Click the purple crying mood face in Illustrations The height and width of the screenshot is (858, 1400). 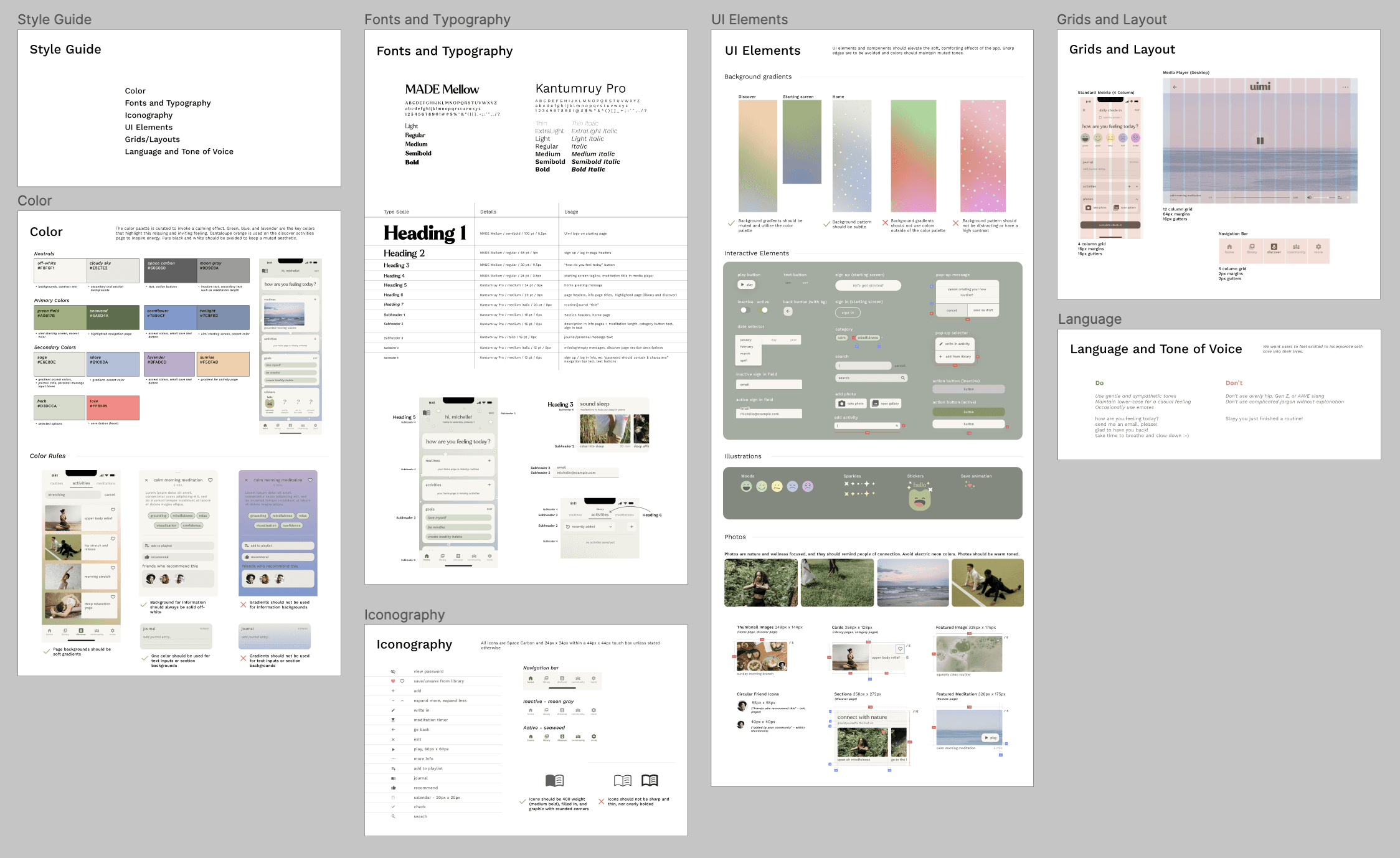click(808, 486)
